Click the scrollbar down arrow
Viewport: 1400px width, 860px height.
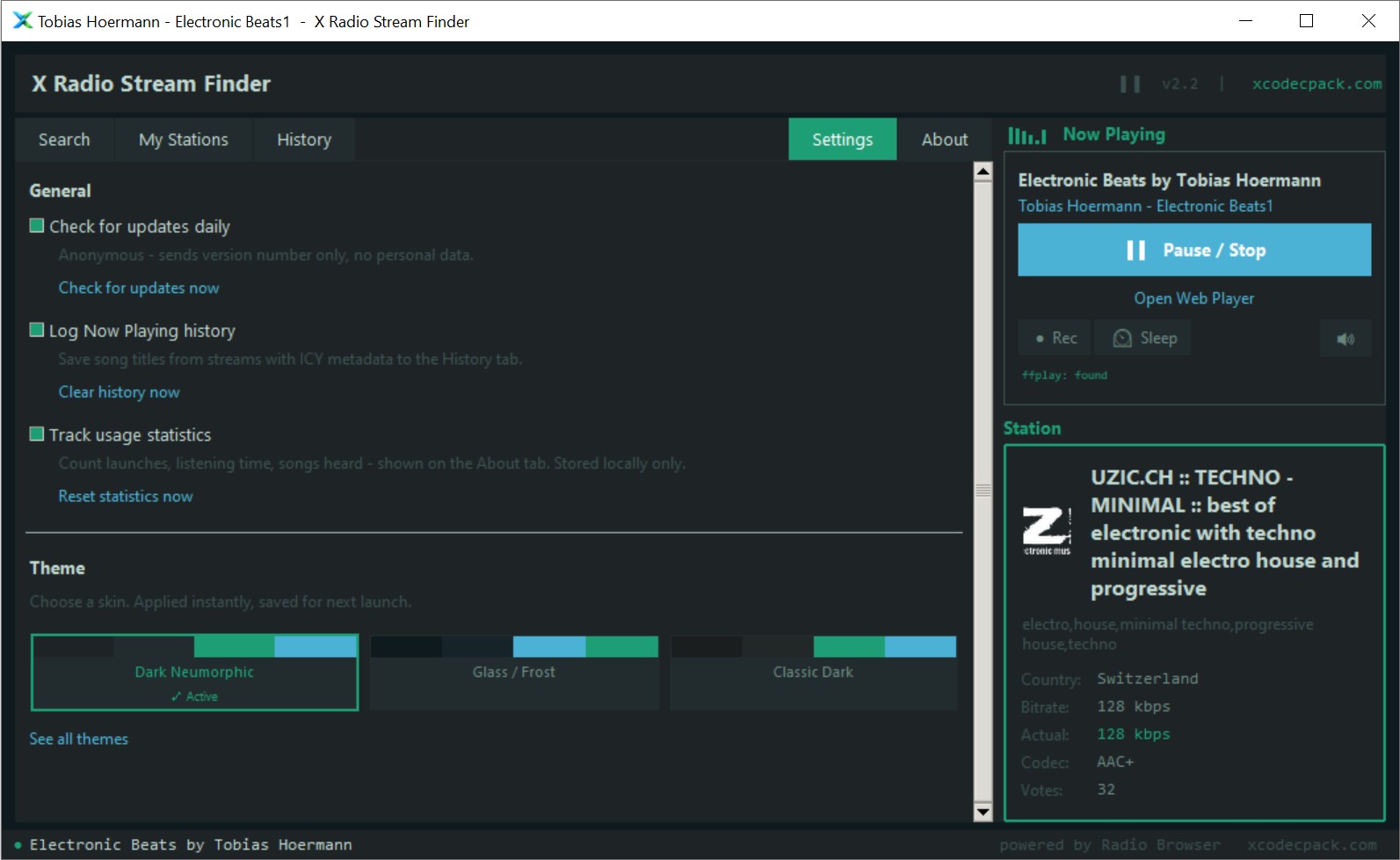(983, 812)
